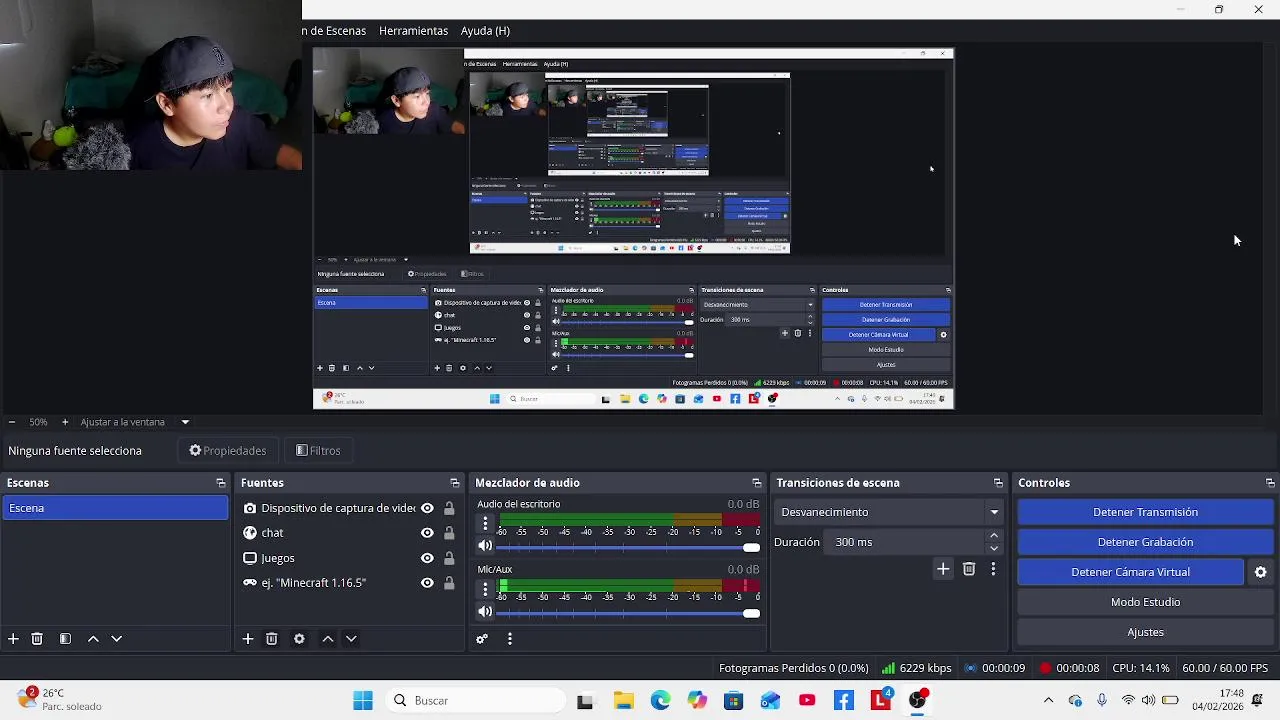
Task: Mute the Mic/Aux channel
Action: click(485, 612)
